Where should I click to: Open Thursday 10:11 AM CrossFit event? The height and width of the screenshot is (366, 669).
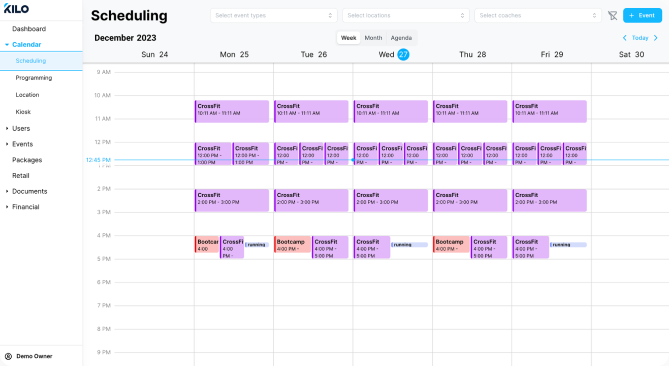click(470, 111)
